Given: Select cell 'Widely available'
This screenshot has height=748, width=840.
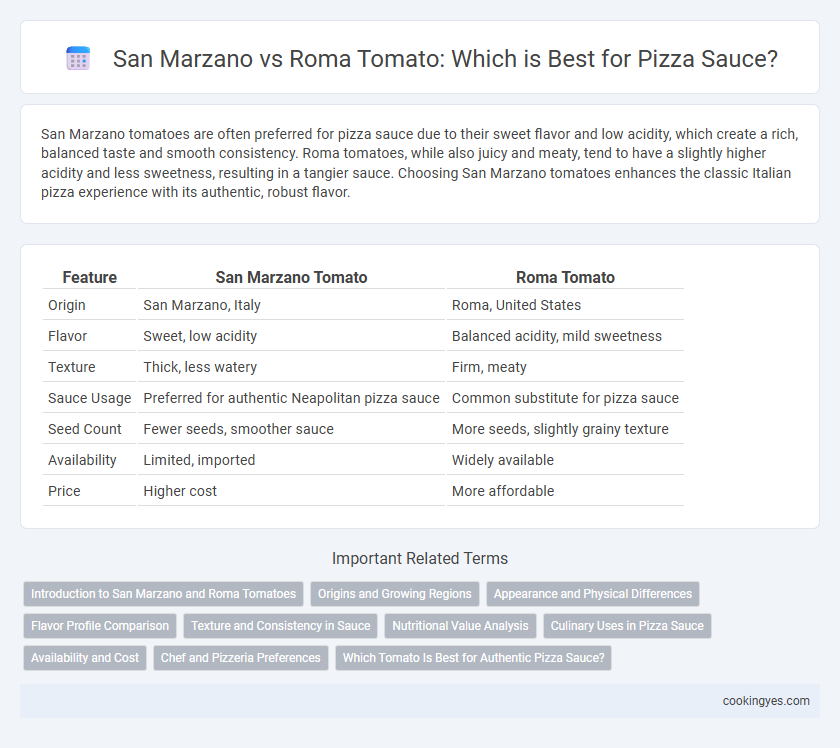Looking at the screenshot, I should 565,460.
